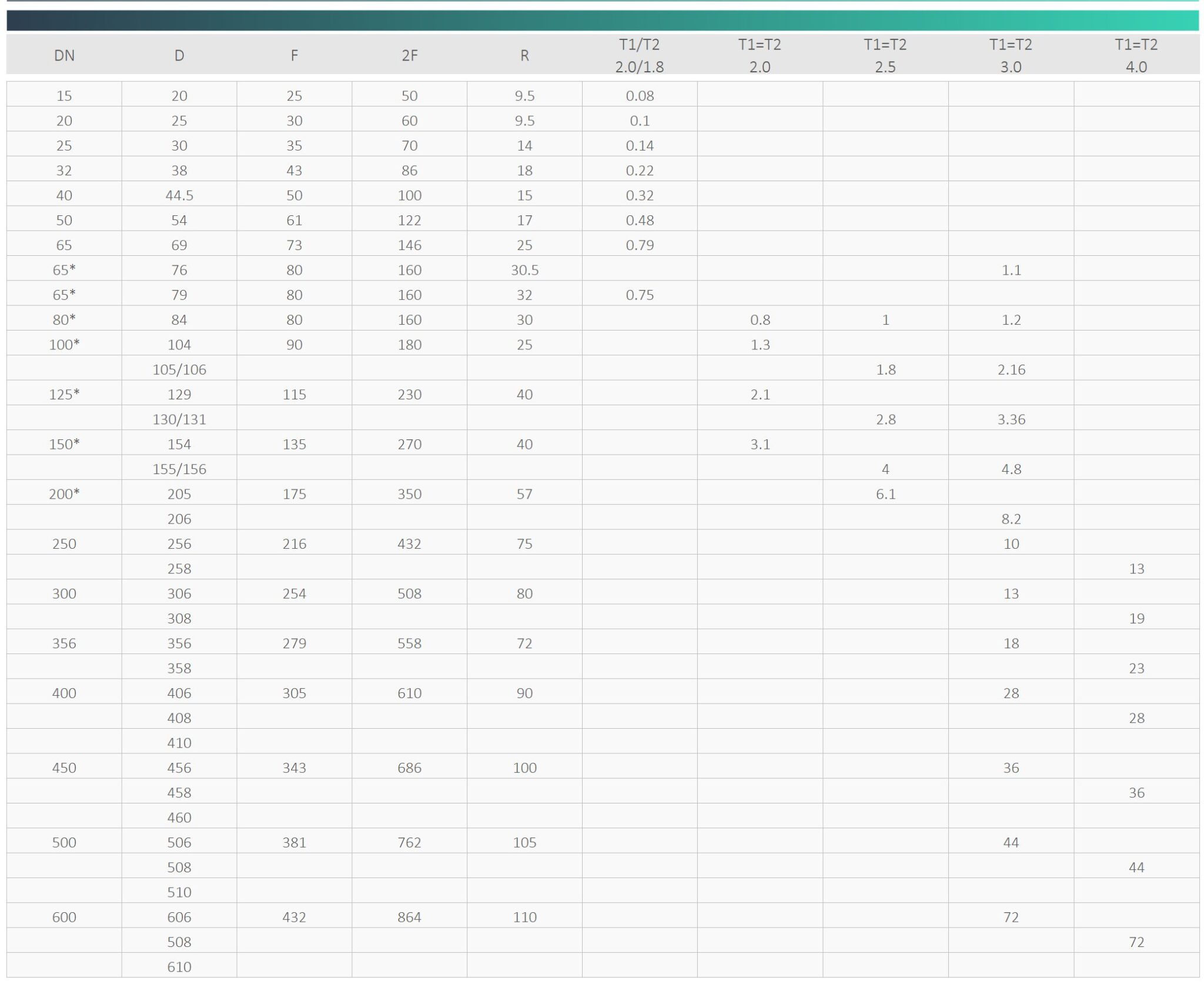Select the 216 value in column F

[x=294, y=543]
